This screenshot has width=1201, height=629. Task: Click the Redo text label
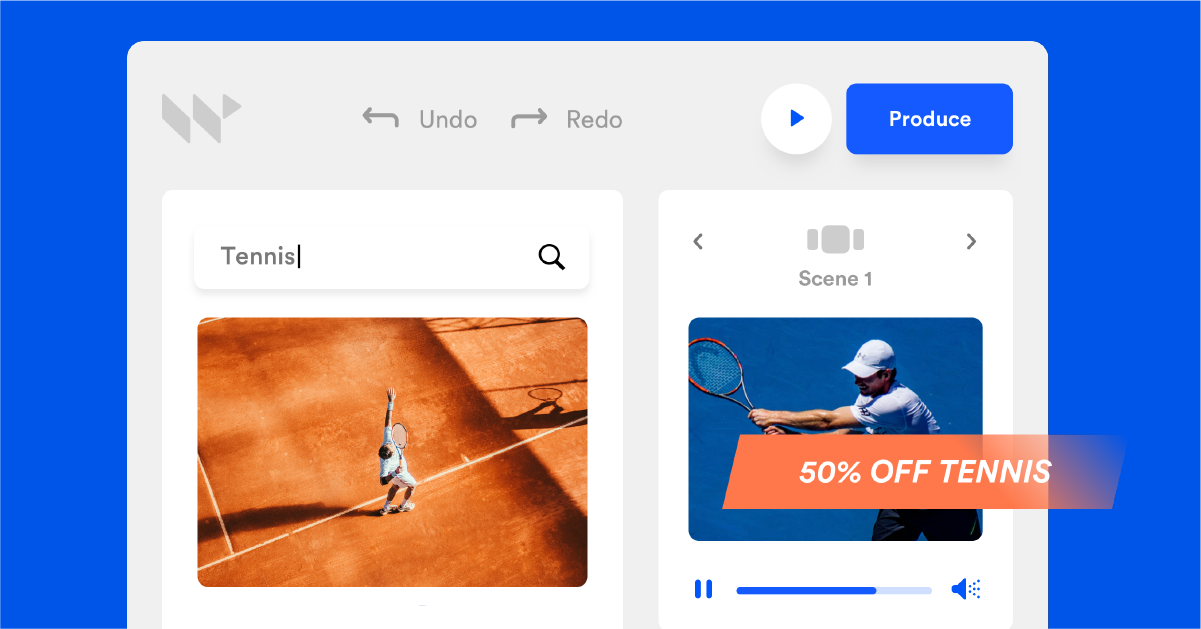594,120
